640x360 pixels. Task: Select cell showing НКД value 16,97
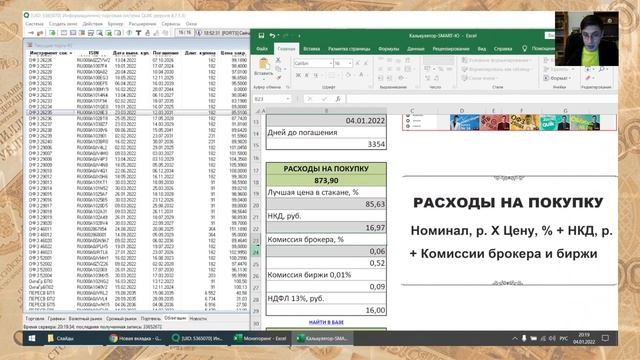coord(326,228)
